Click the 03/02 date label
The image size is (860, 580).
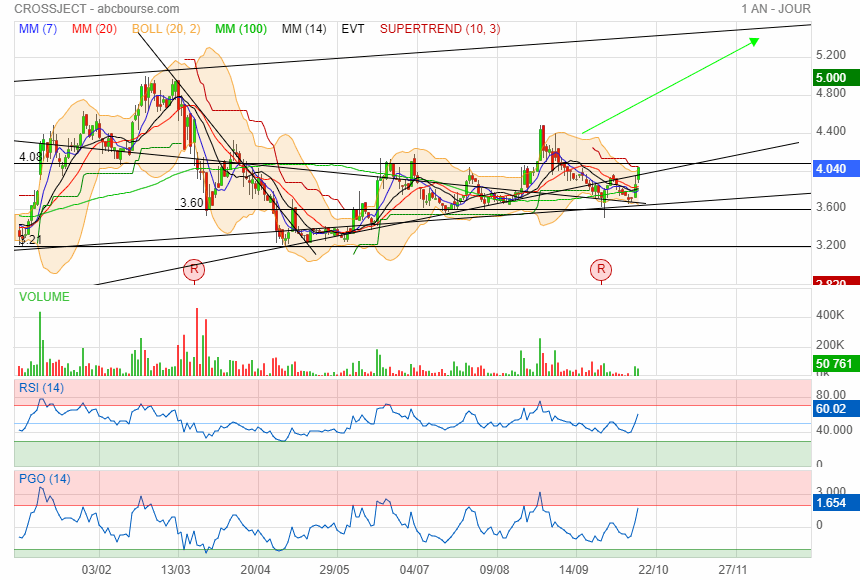click(97, 570)
